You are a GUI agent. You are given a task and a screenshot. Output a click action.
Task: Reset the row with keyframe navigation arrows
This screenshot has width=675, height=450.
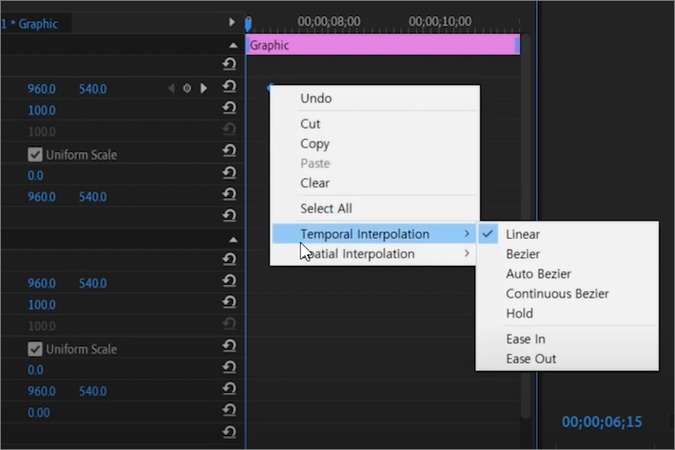[x=229, y=88]
